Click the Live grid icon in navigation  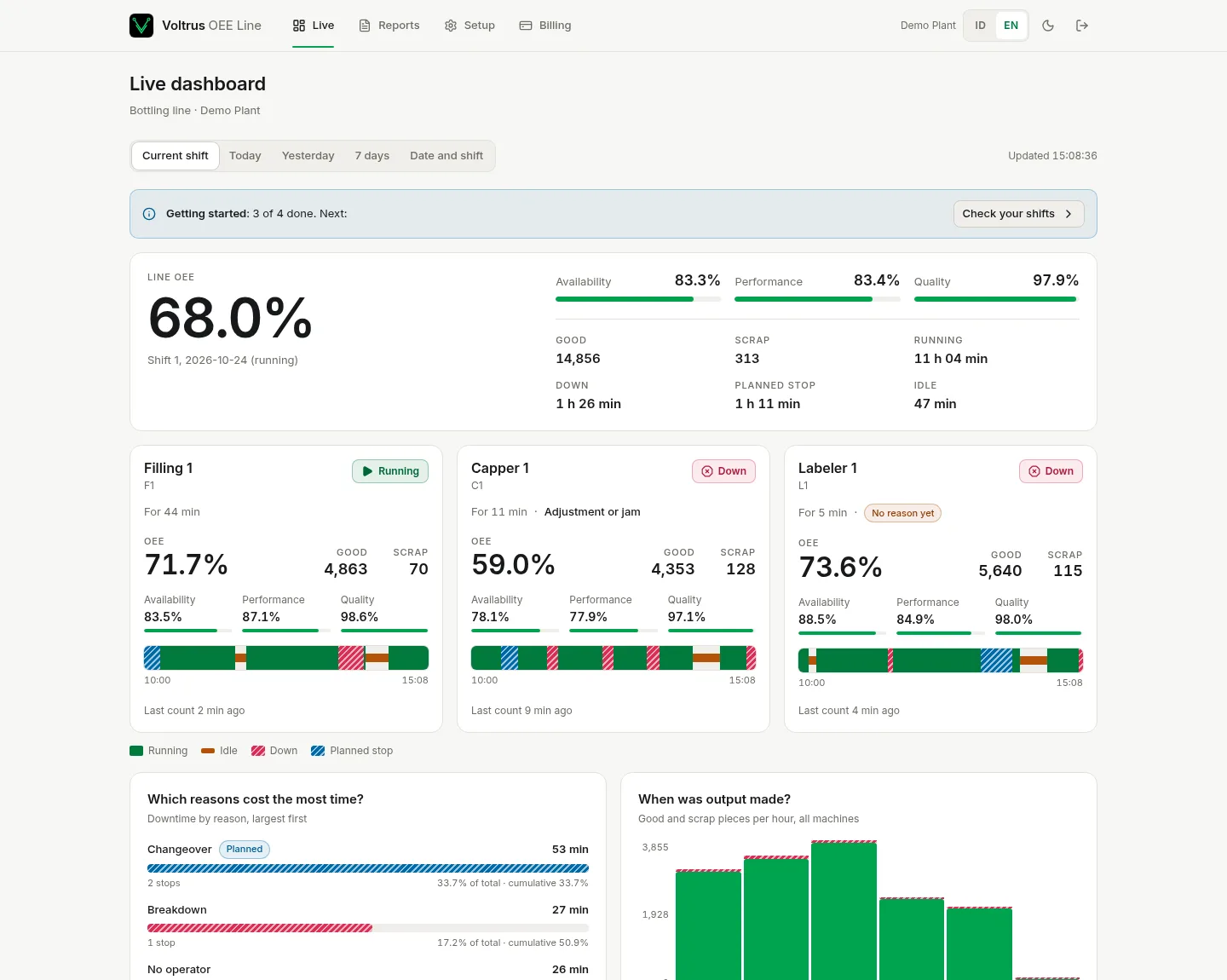point(299,26)
